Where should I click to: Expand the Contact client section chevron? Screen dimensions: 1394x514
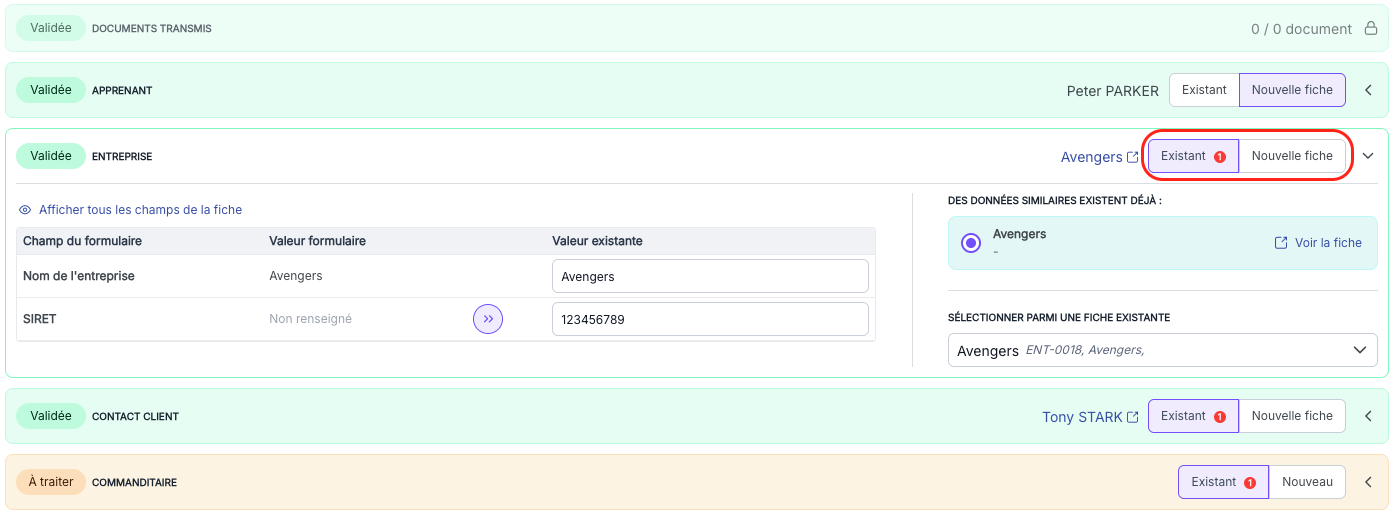1368,416
